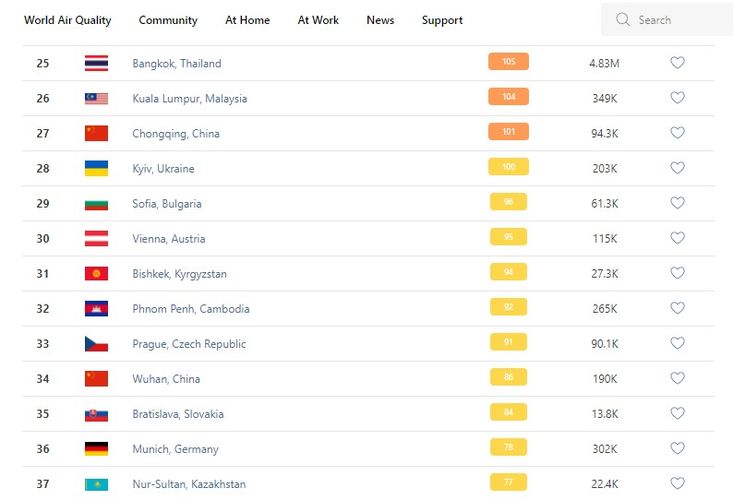The width and height of the screenshot is (733, 500).
Task: Open the Community menu
Action: point(168,20)
